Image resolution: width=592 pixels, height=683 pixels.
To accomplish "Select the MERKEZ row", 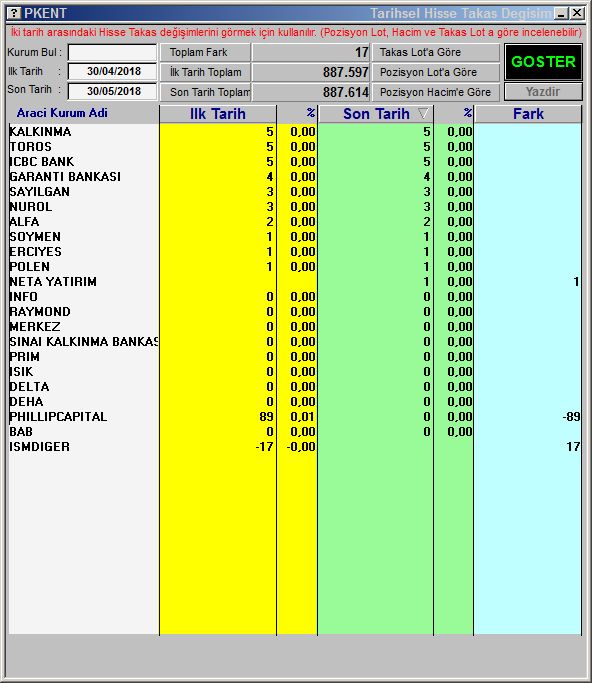I will coord(295,327).
